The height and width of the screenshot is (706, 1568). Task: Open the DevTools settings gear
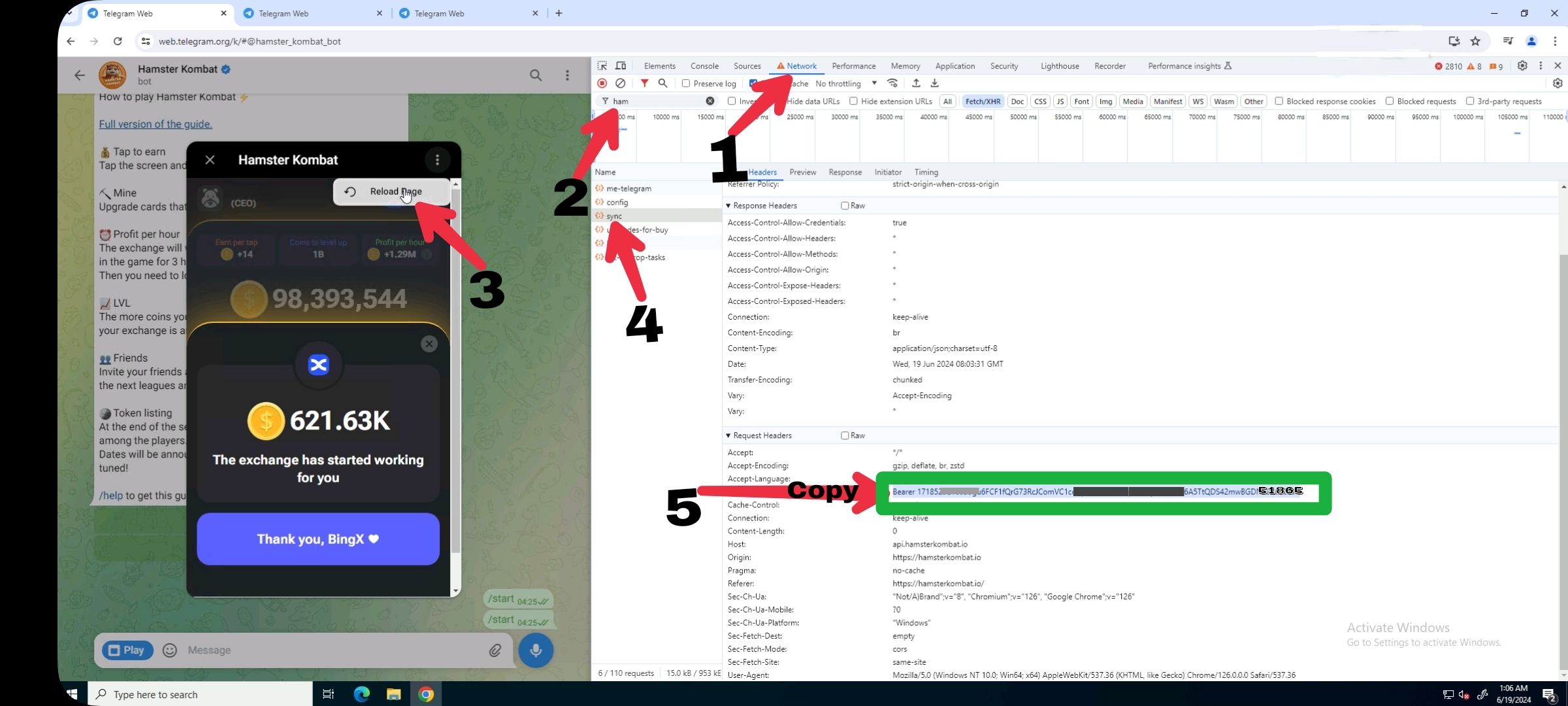point(1522,65)
